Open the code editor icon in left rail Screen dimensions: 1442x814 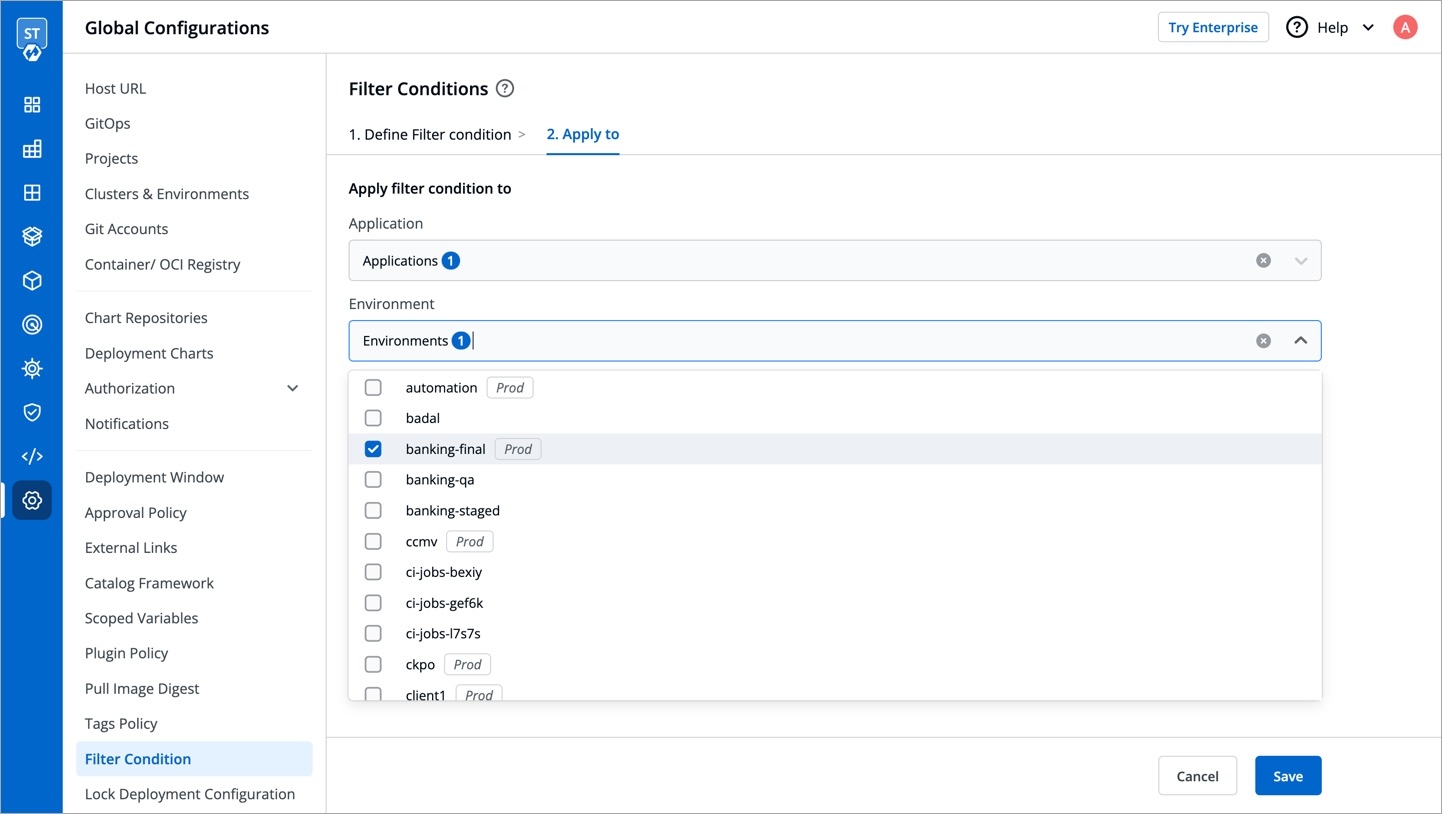[x=32, y=456]
